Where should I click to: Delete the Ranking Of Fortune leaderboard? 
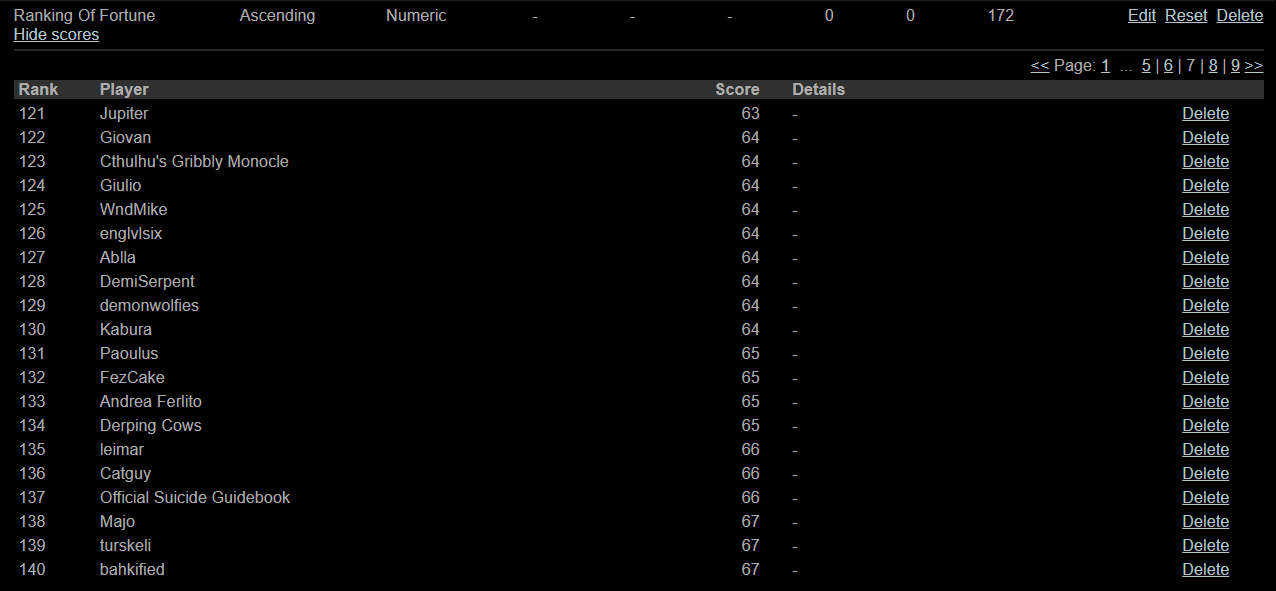click(1240, 16)
